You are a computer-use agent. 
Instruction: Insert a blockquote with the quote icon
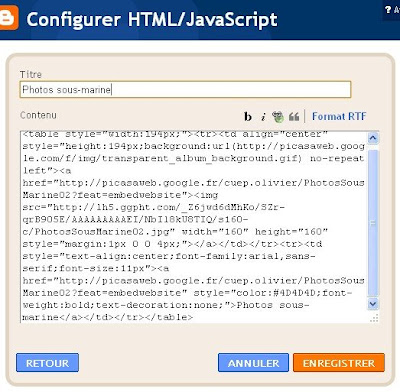(294, 117)
